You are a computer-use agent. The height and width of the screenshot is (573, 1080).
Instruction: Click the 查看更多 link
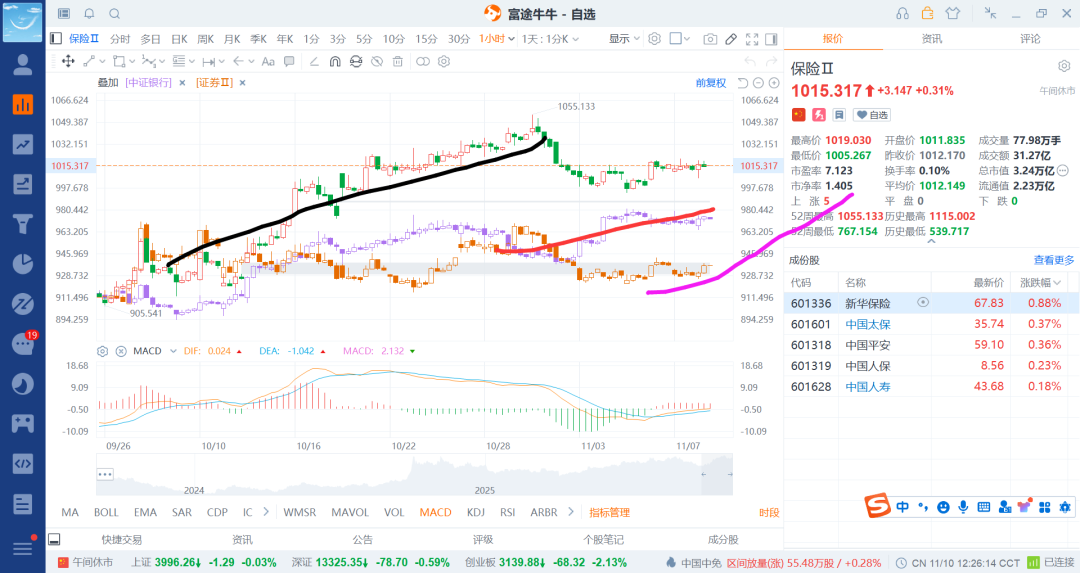(1054, 260)
